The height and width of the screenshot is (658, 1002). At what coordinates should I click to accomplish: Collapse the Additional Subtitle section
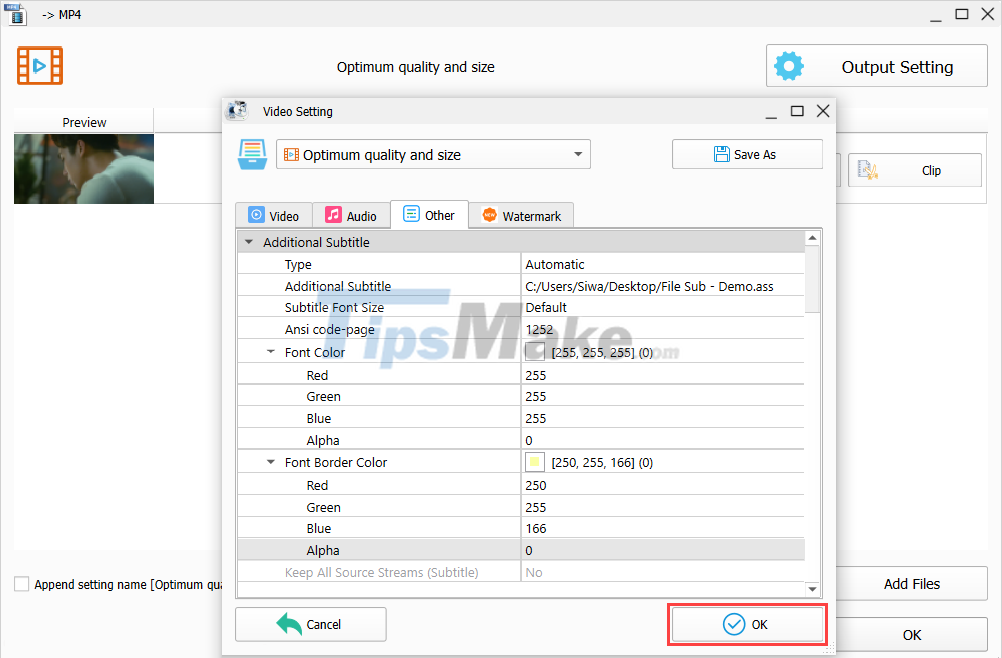point(248,241)
